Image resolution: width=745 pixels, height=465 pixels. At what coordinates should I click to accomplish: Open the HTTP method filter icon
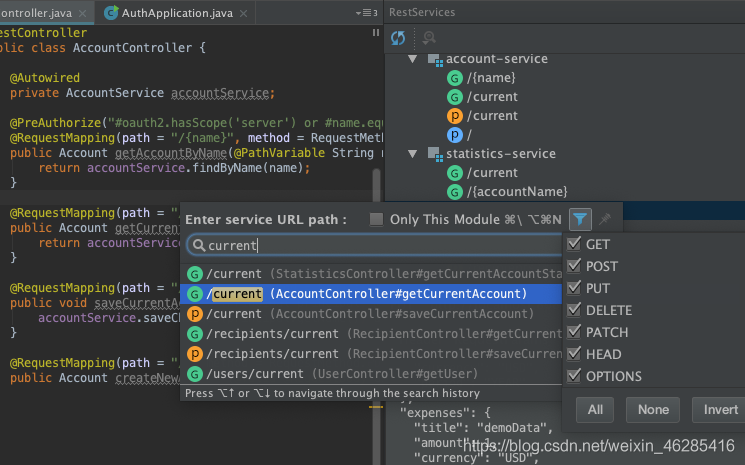(580, 218)
